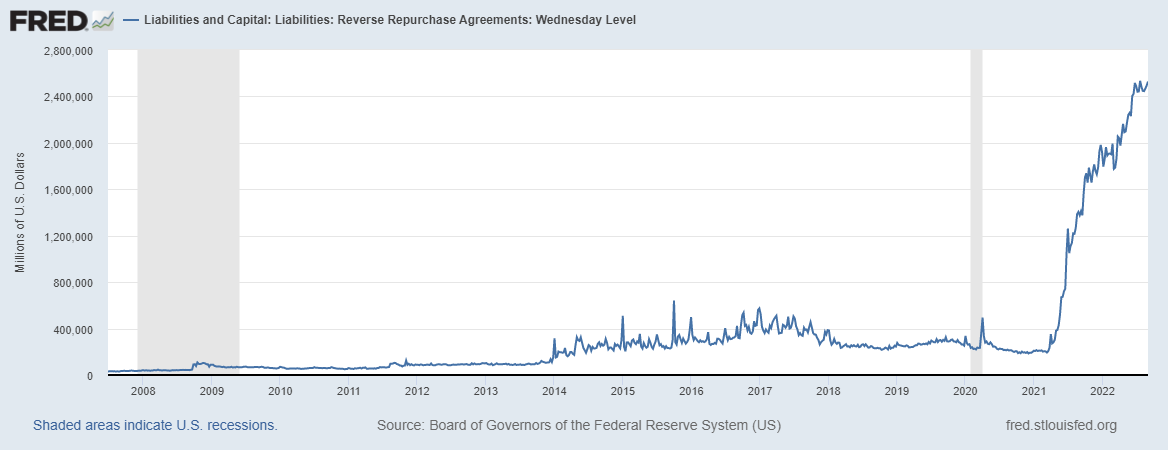Click the Millions of U.S. Dollars axis title
The height and width of the screenshot is (450, 1168).
tap(19, 213)
